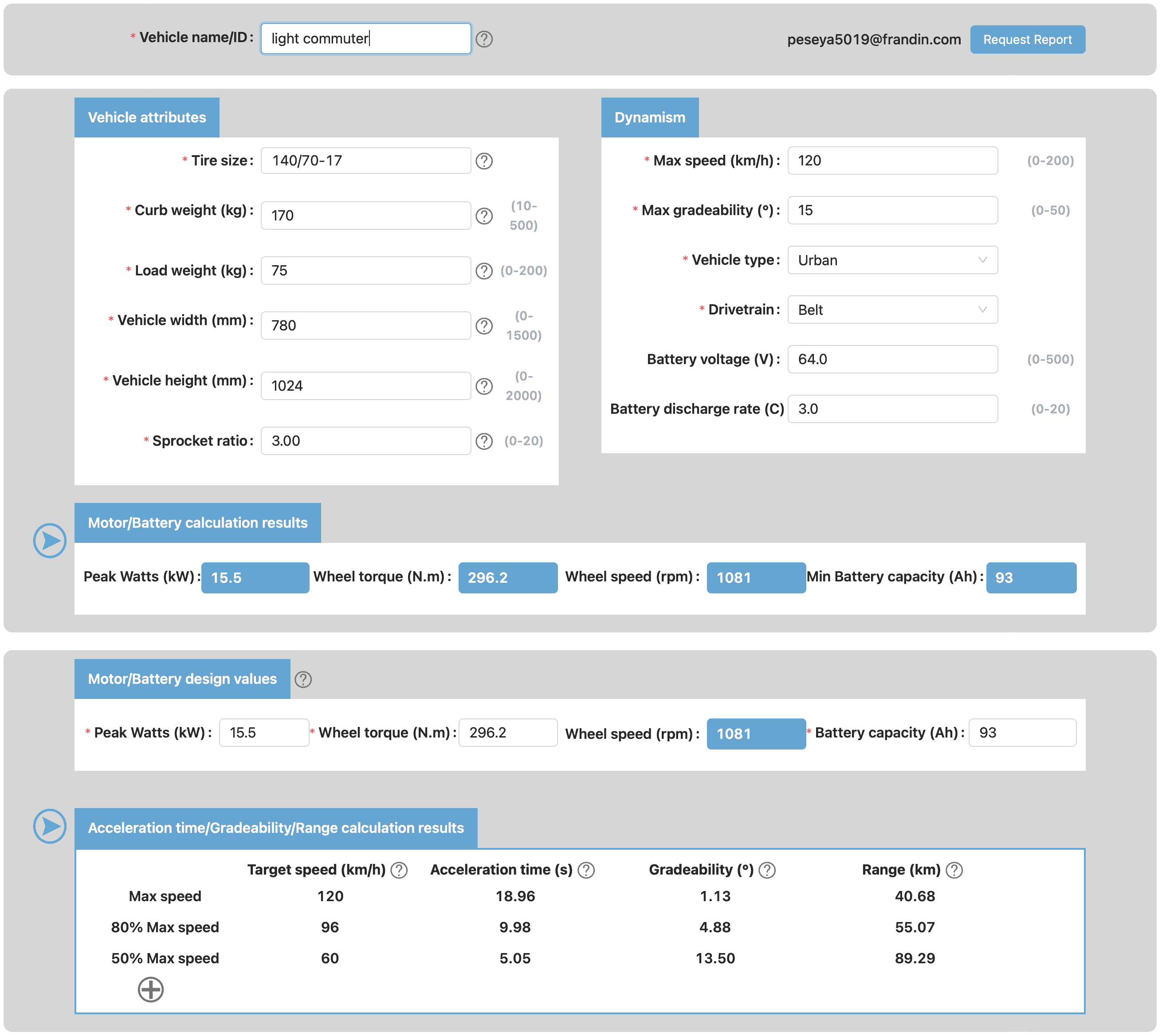Open the Vehicle type dropdown
This screenshot has width=1162, height=1036.
tap(892, 260)
